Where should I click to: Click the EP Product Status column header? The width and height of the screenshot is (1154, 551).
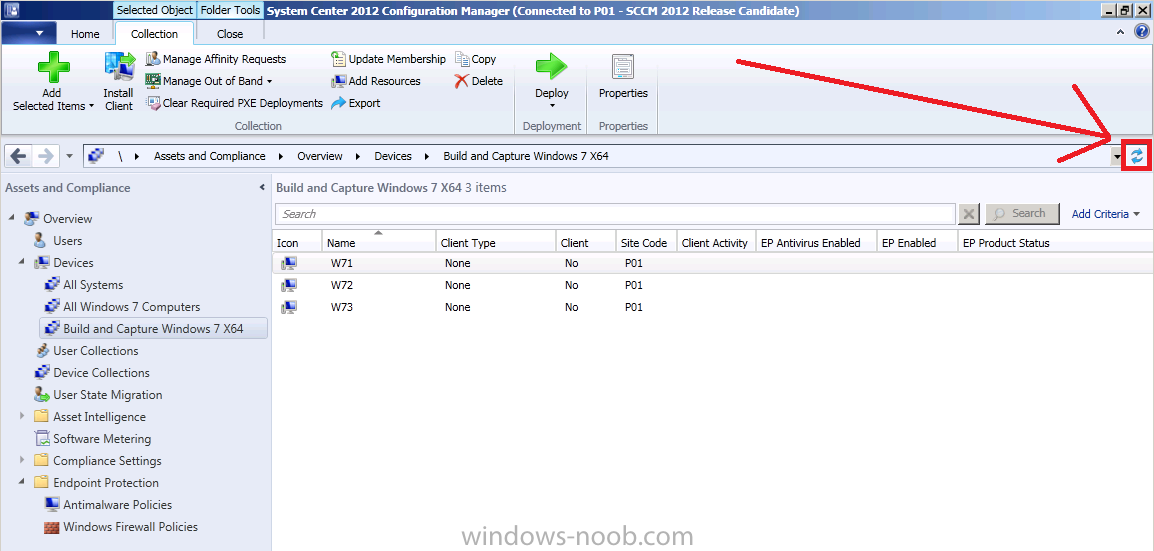[x=1055, y=242]
